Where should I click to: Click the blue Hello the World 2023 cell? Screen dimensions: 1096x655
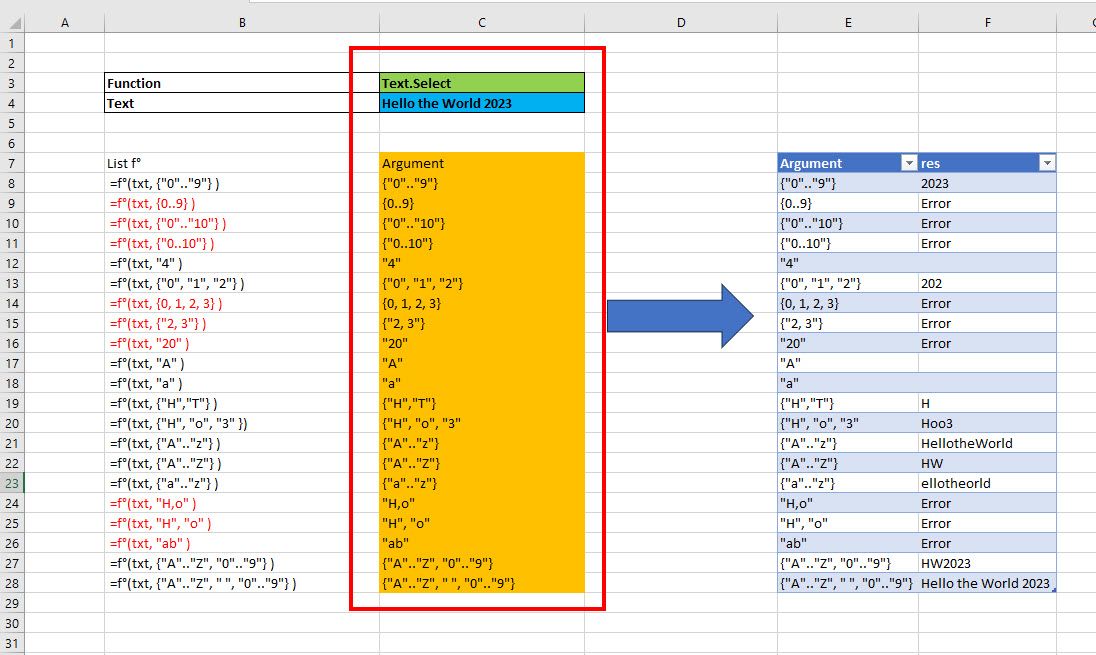point(482,103)
